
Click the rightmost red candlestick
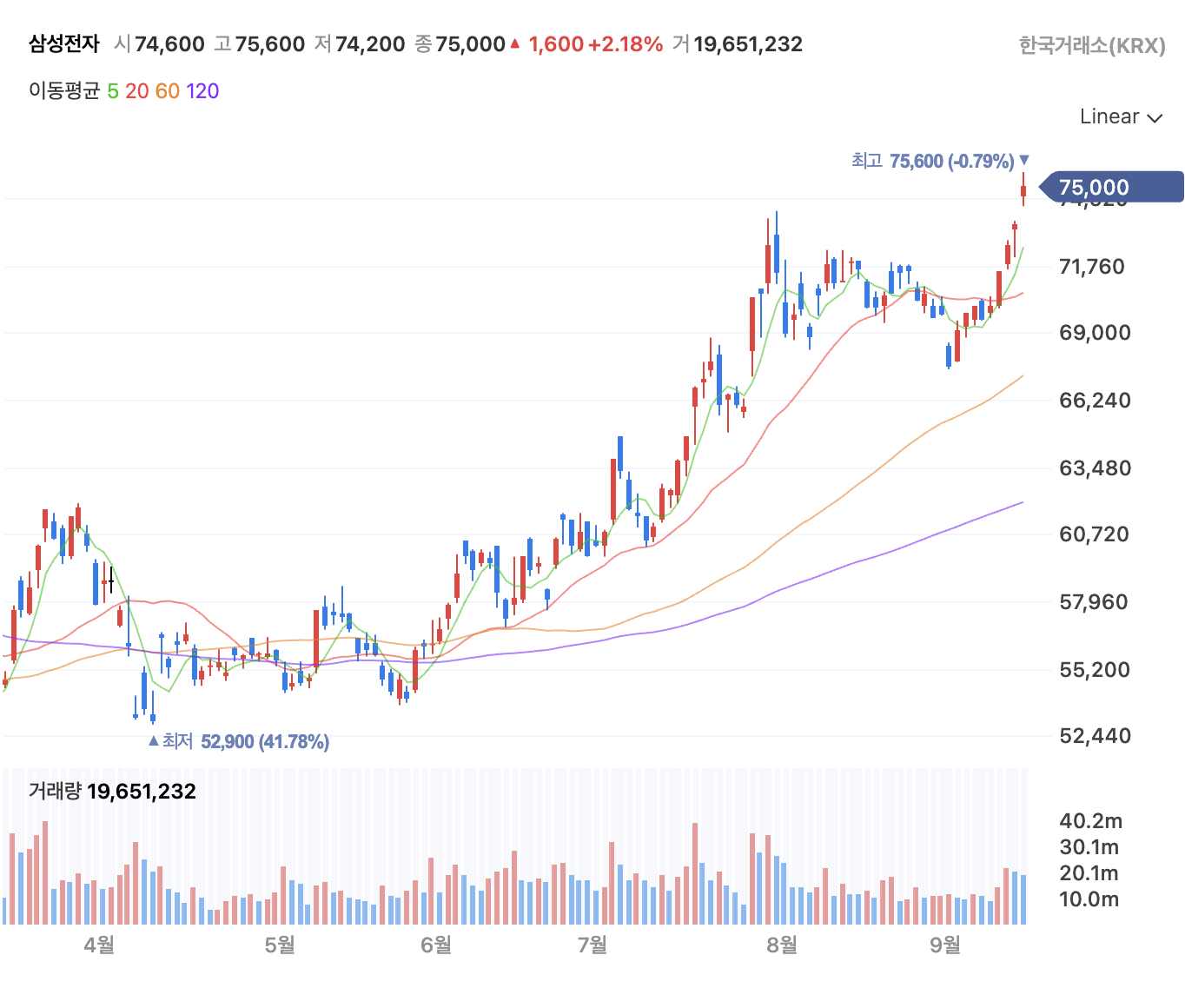(x=1023, y=191)
